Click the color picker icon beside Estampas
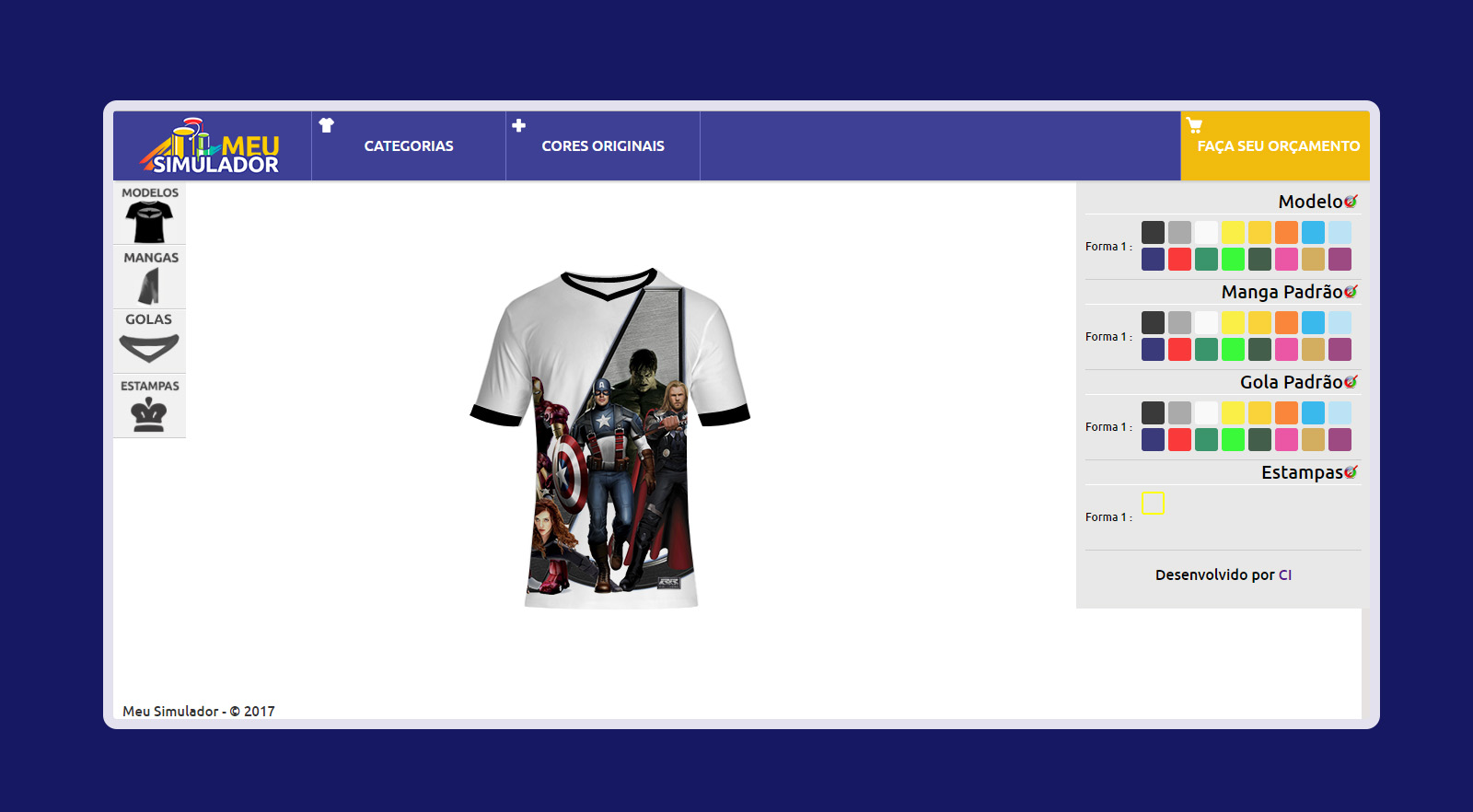Viewport: 1473px width, 812px height. pyautogui.click(x=1351, y=471)
